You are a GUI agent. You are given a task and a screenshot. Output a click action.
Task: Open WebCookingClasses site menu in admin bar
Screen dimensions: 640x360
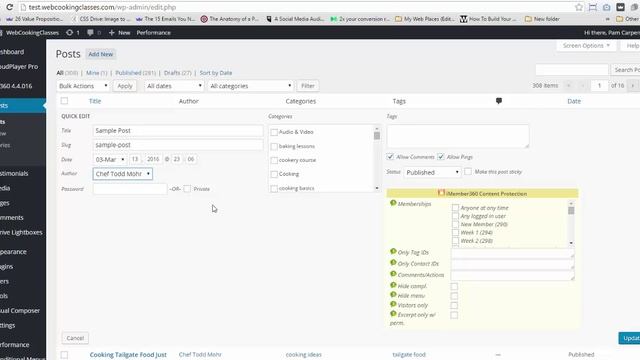32,32
